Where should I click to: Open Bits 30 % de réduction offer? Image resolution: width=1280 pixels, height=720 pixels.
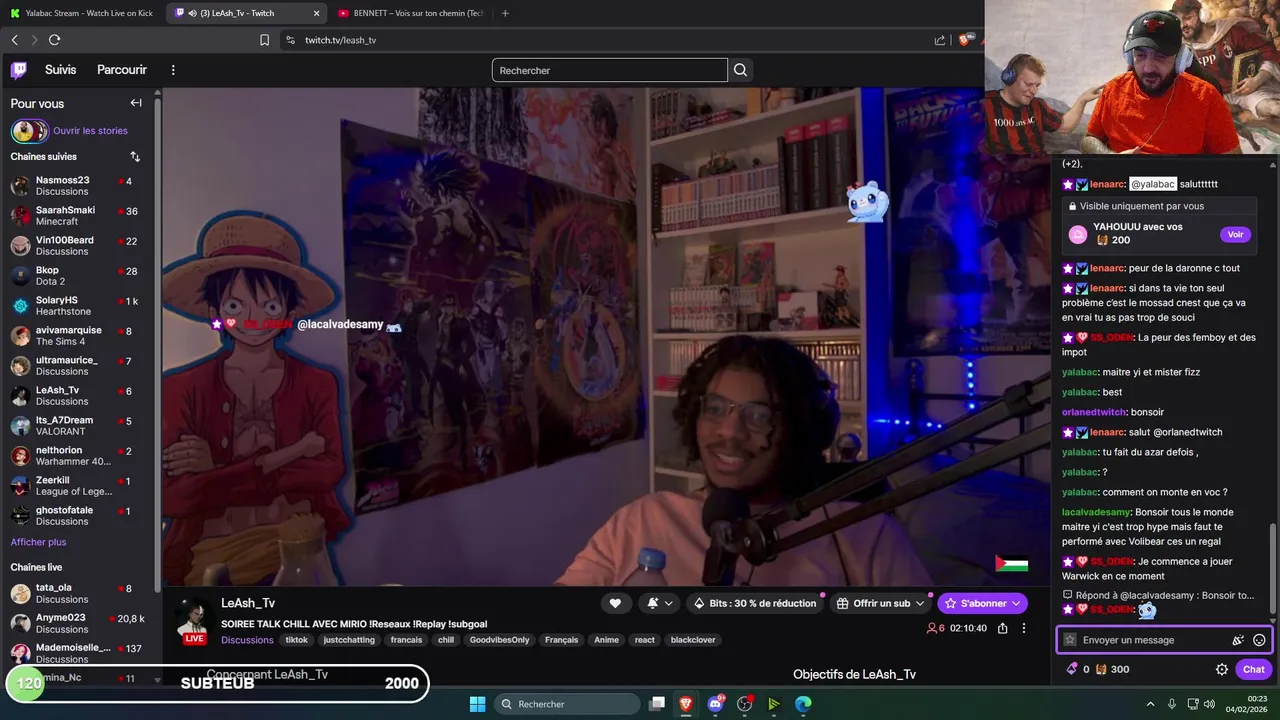(755, 603)
